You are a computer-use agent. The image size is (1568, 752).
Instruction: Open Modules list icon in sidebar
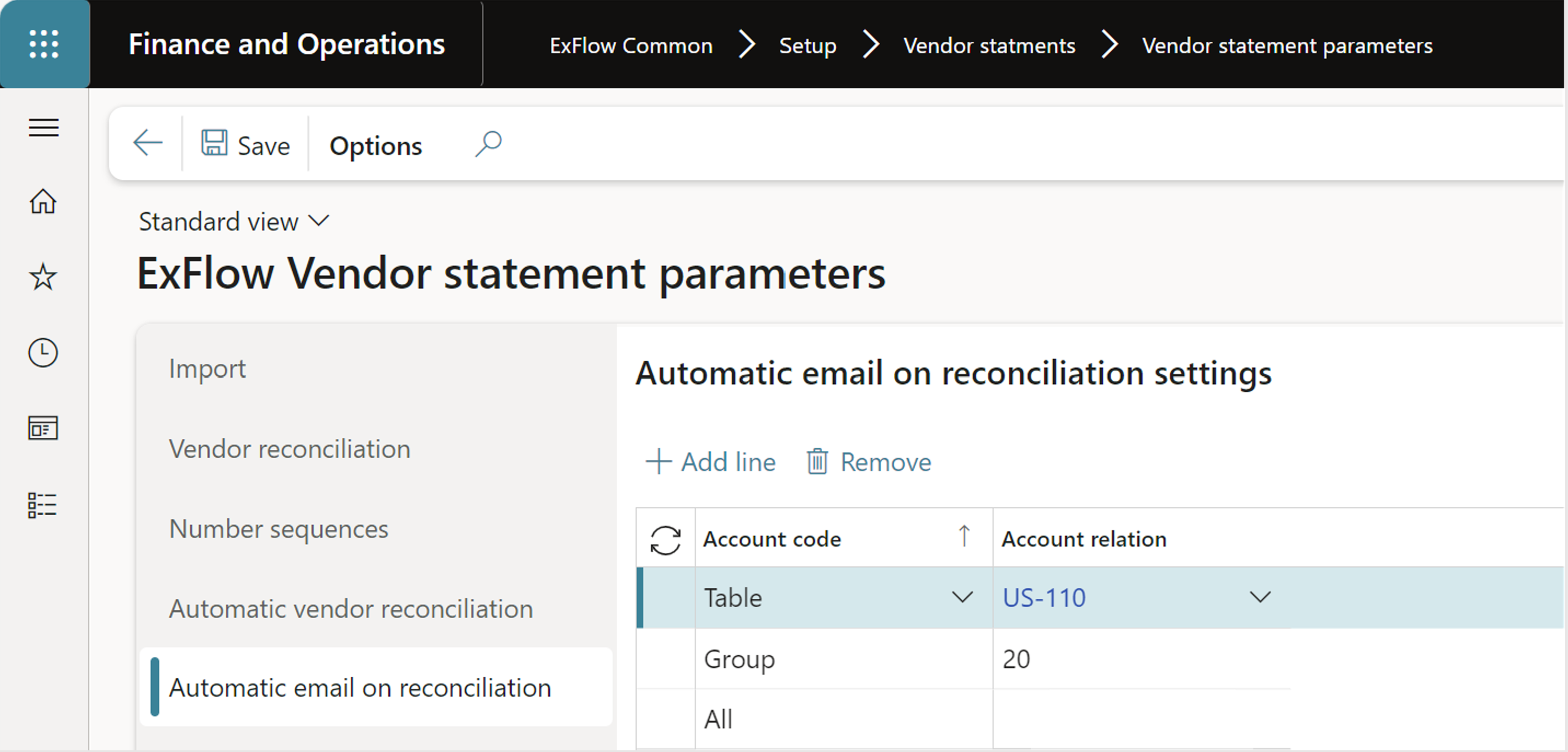click(43, 505)
